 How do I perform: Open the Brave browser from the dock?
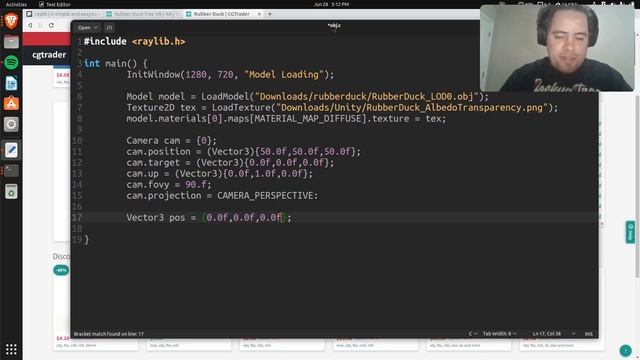click(x=11, y=21)
